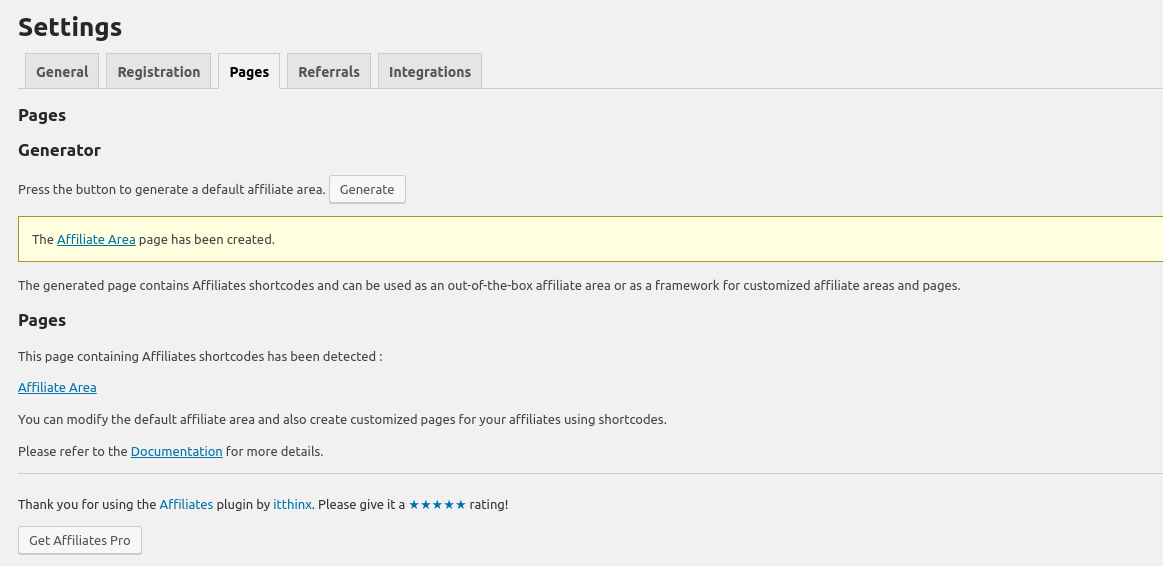Viewport: 1163px width, 566px height.
Task: Click the Get Affiliates Pro button
Action: pos(80,540)
